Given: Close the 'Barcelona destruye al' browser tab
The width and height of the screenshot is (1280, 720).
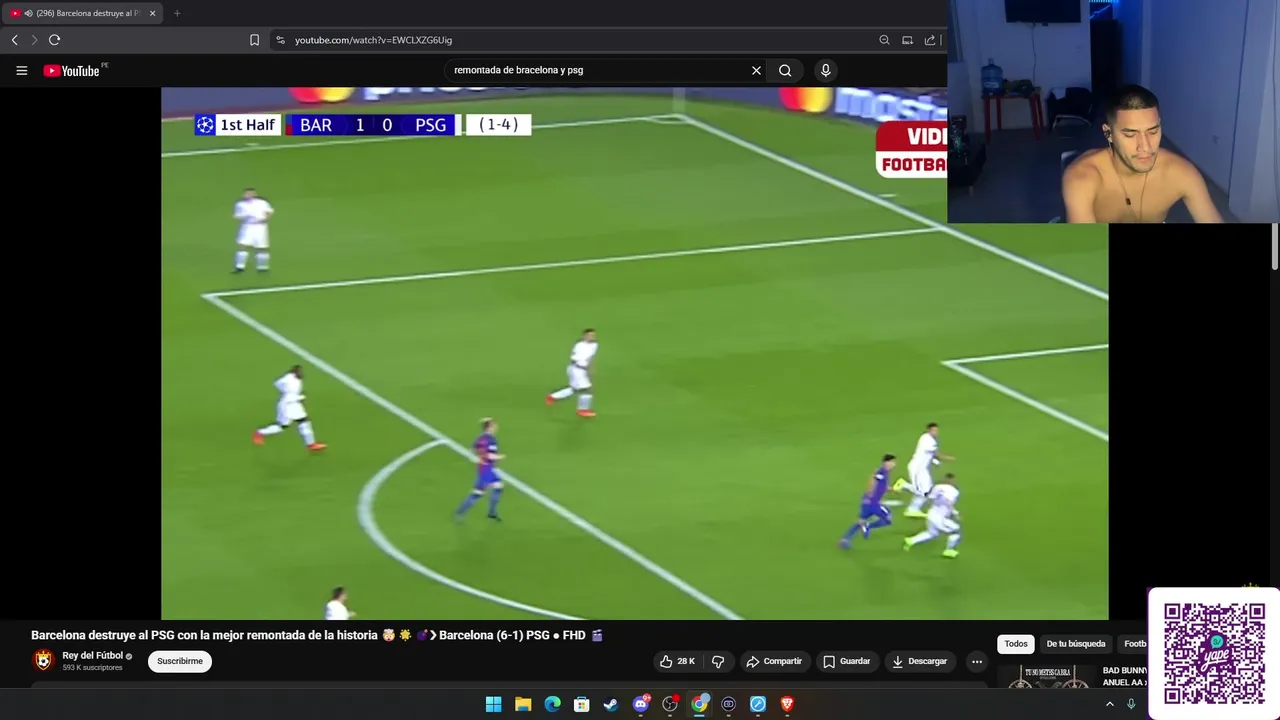Looking at the screenshot, I should [x=152, y=13].
